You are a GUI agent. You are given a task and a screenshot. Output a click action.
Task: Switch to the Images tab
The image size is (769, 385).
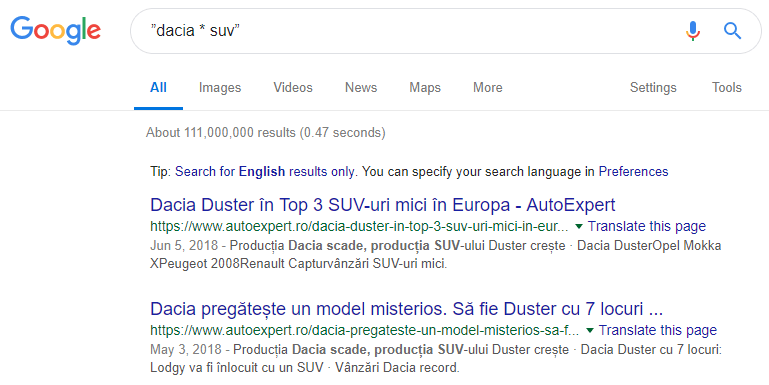220,87
